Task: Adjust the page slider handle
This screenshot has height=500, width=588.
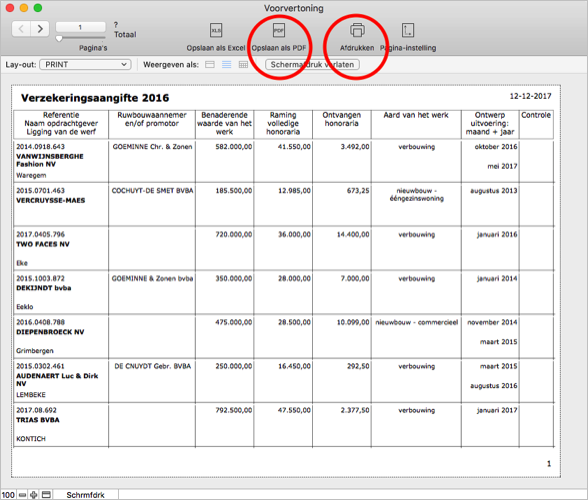Action: click(59, 38)
